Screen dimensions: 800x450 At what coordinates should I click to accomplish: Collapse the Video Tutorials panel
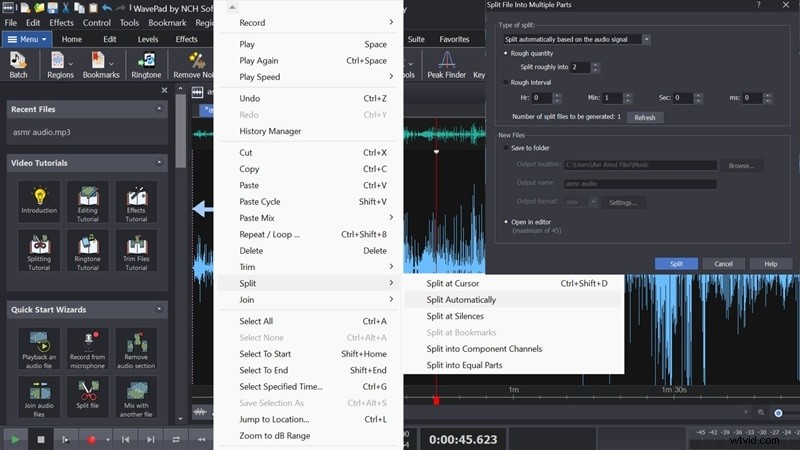(x=159, y=162)
